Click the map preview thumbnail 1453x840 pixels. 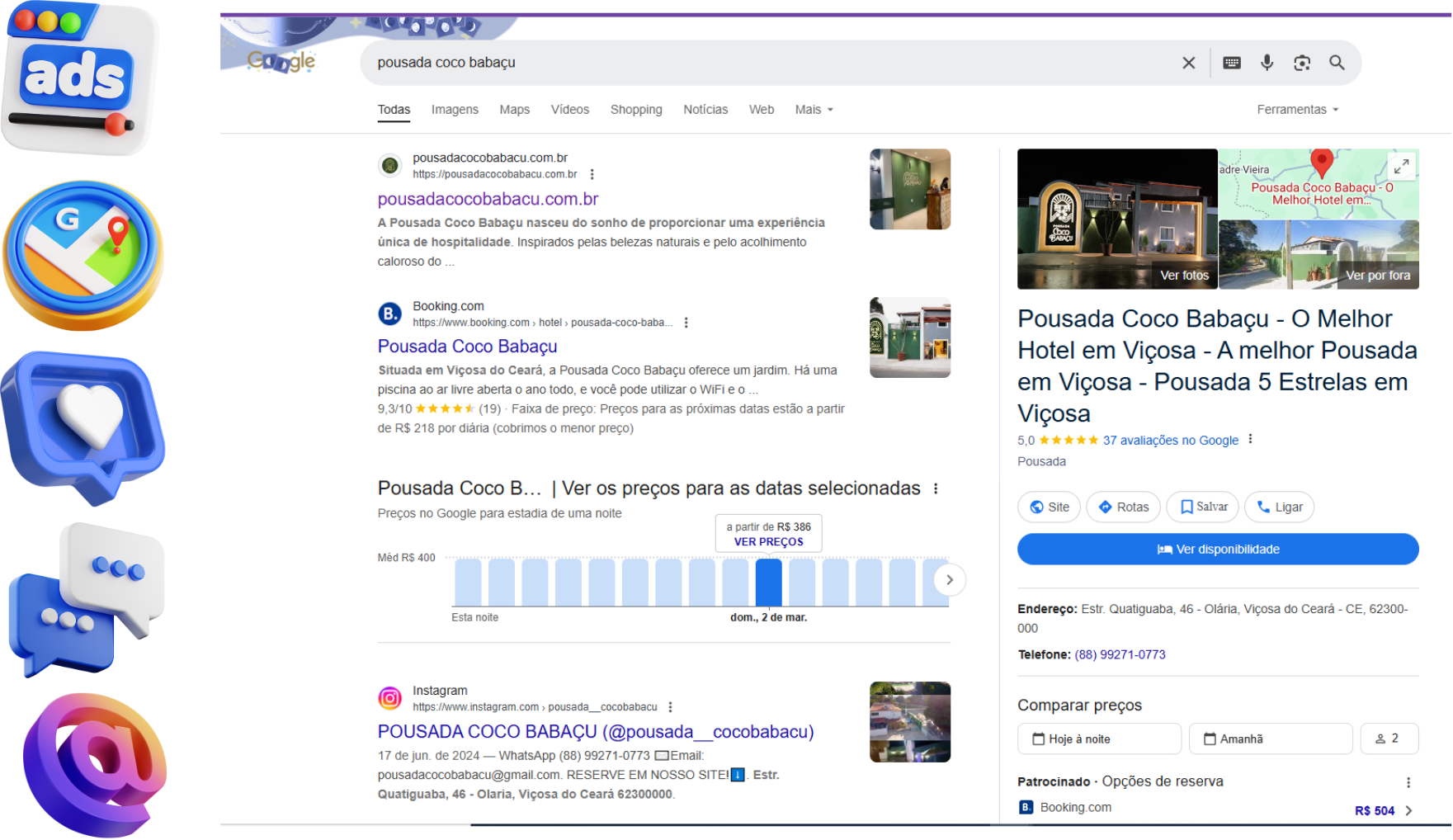point(1319,183)
